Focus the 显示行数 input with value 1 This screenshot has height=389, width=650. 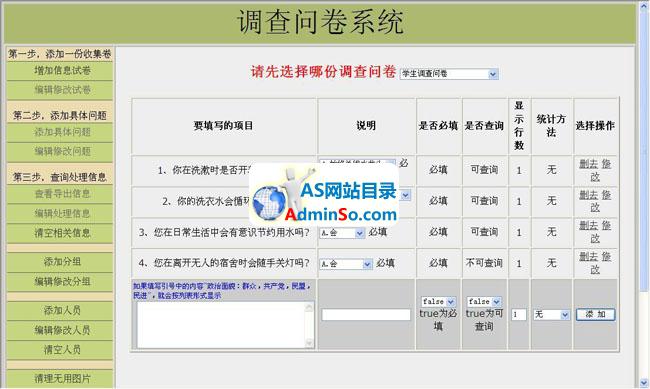[519, 315]
